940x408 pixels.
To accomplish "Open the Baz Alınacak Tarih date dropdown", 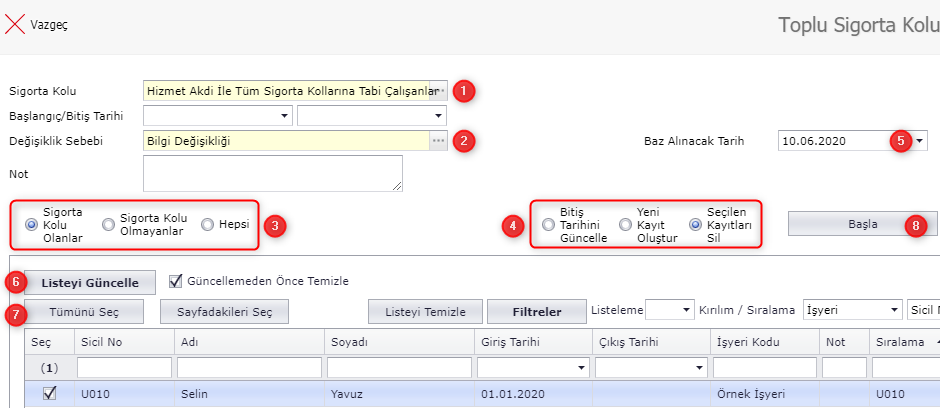I will pyautogui.click(x=919, y=141).
